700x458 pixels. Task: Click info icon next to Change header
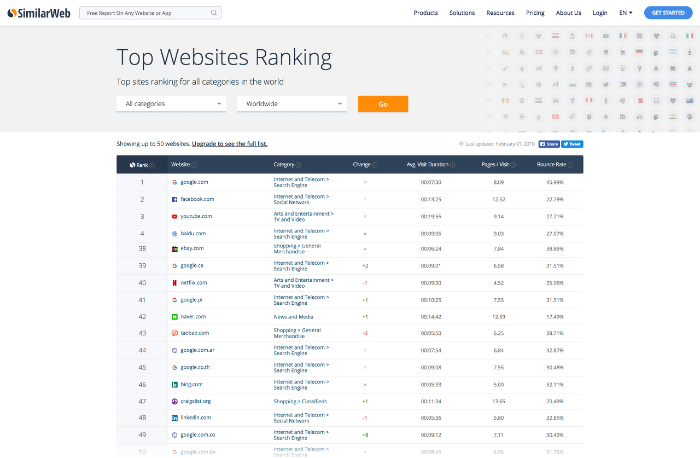tap(375, 165)
